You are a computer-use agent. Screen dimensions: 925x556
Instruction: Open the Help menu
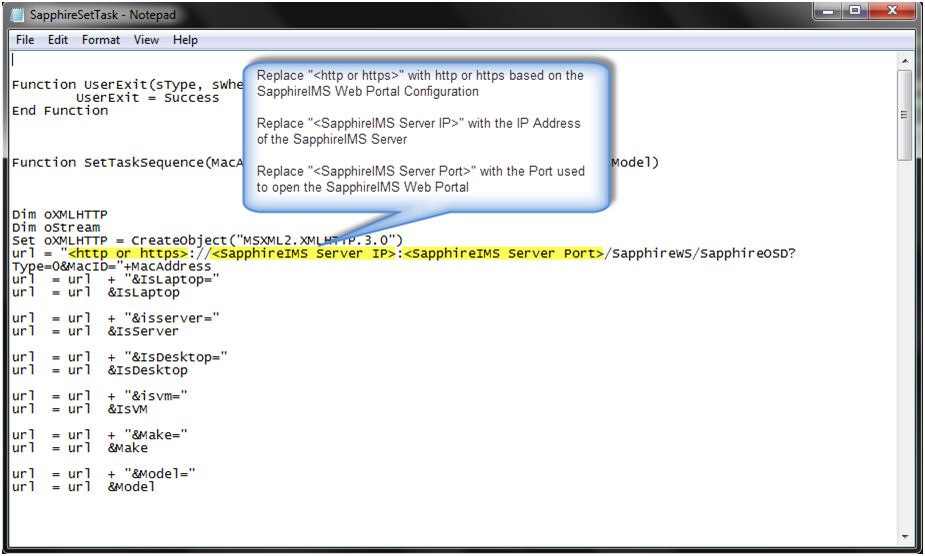(x=185, y=40)
